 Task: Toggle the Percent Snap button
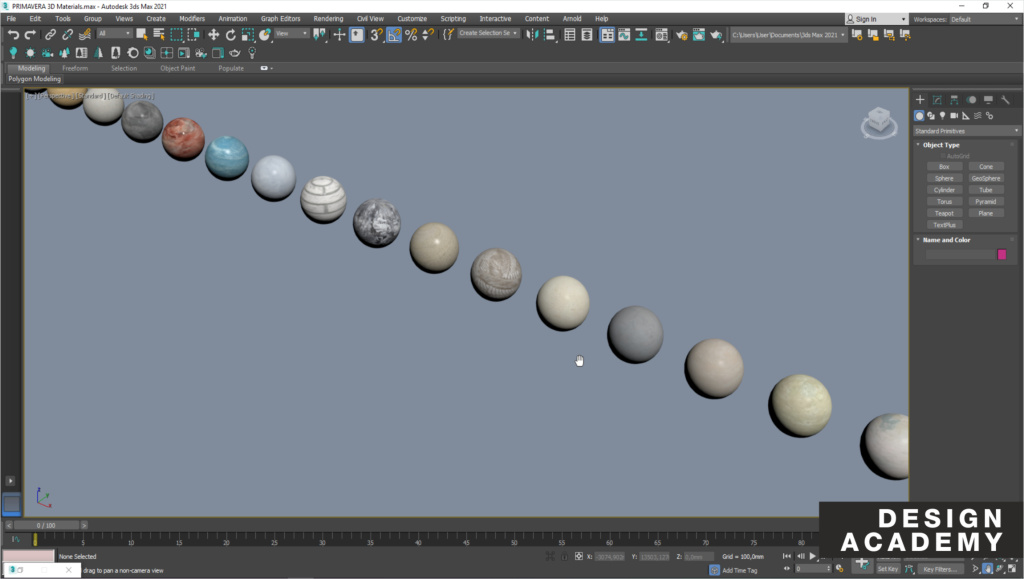[411, 35]
